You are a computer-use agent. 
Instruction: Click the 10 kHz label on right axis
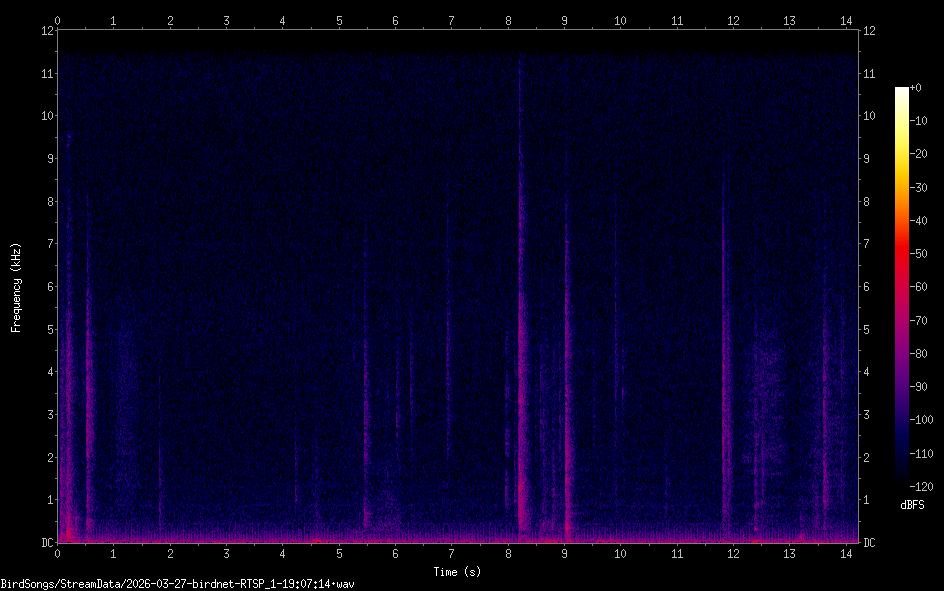coord(872,116)
